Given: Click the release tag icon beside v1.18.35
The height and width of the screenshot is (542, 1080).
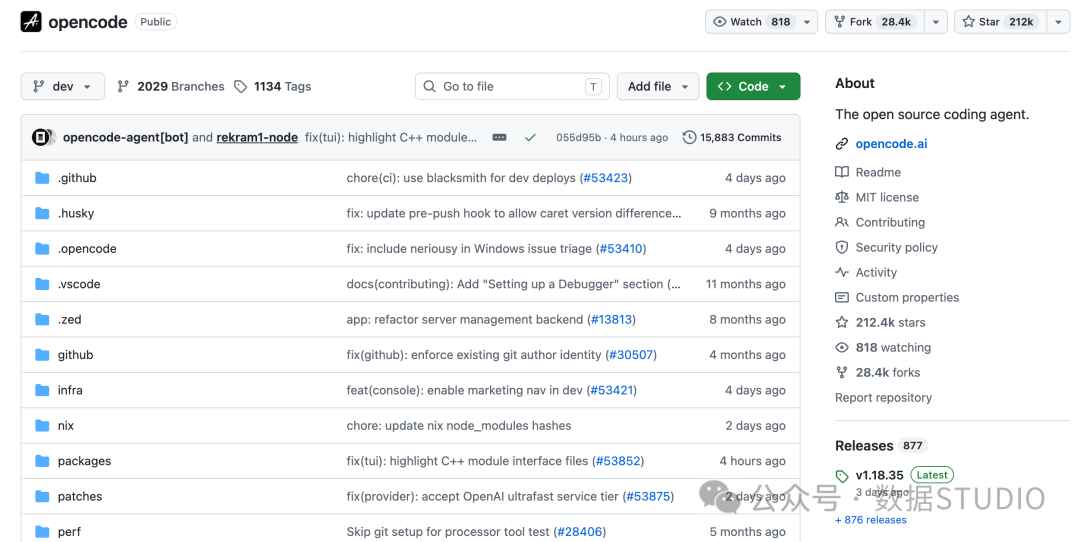Looking at the screenshot, I should click(842, 476).
